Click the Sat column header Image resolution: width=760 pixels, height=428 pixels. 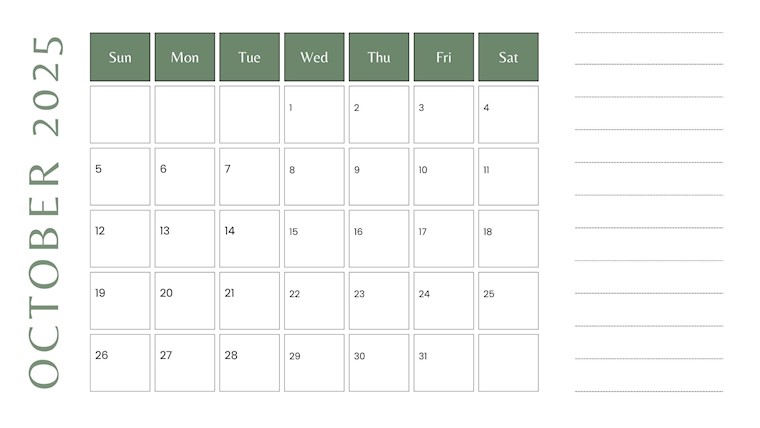(x=508, y=57)
